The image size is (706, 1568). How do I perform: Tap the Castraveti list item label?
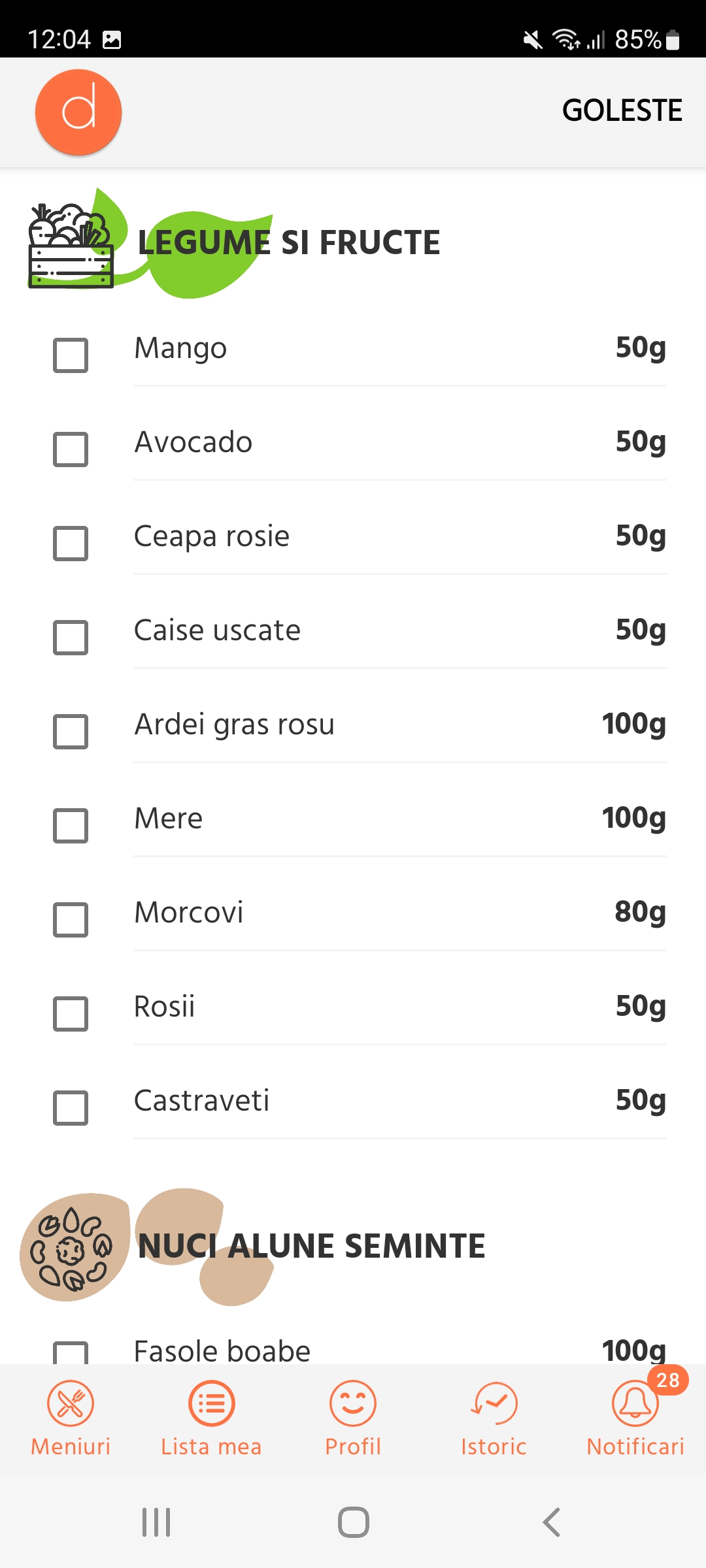[x=201, y=1101]
